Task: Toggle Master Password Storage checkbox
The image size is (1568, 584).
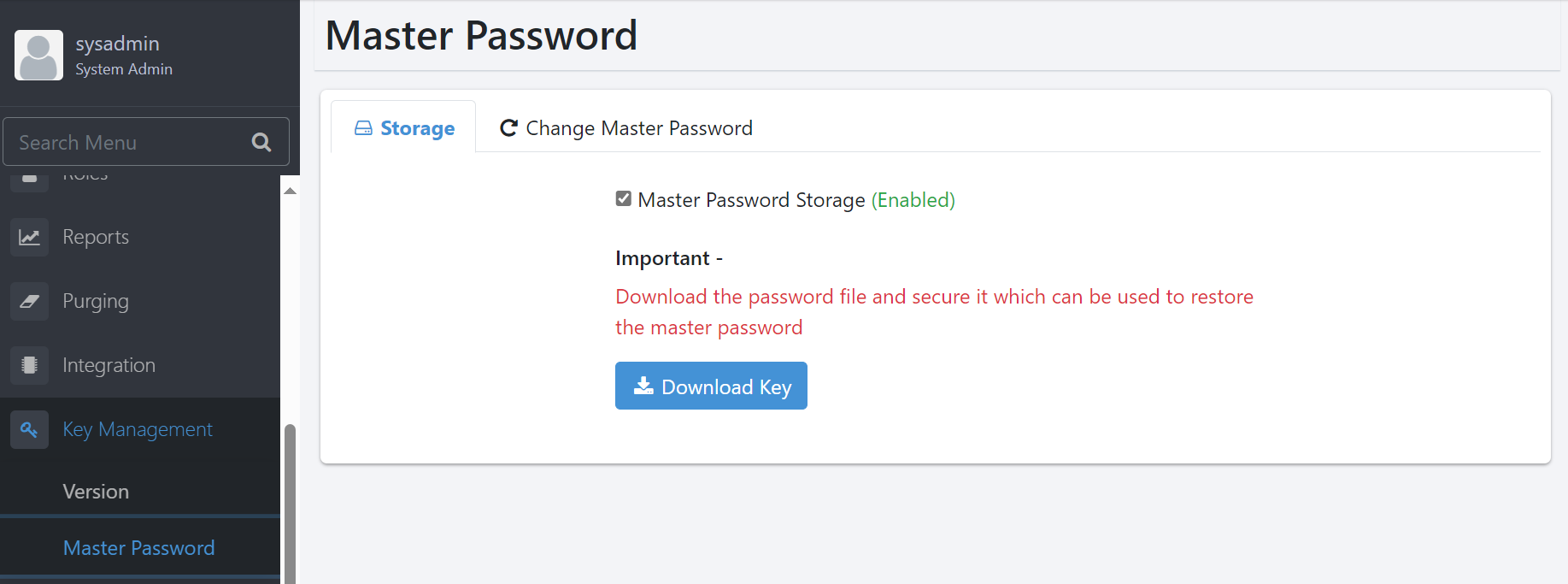Action: pyautogui.click(x=624, y=199)
